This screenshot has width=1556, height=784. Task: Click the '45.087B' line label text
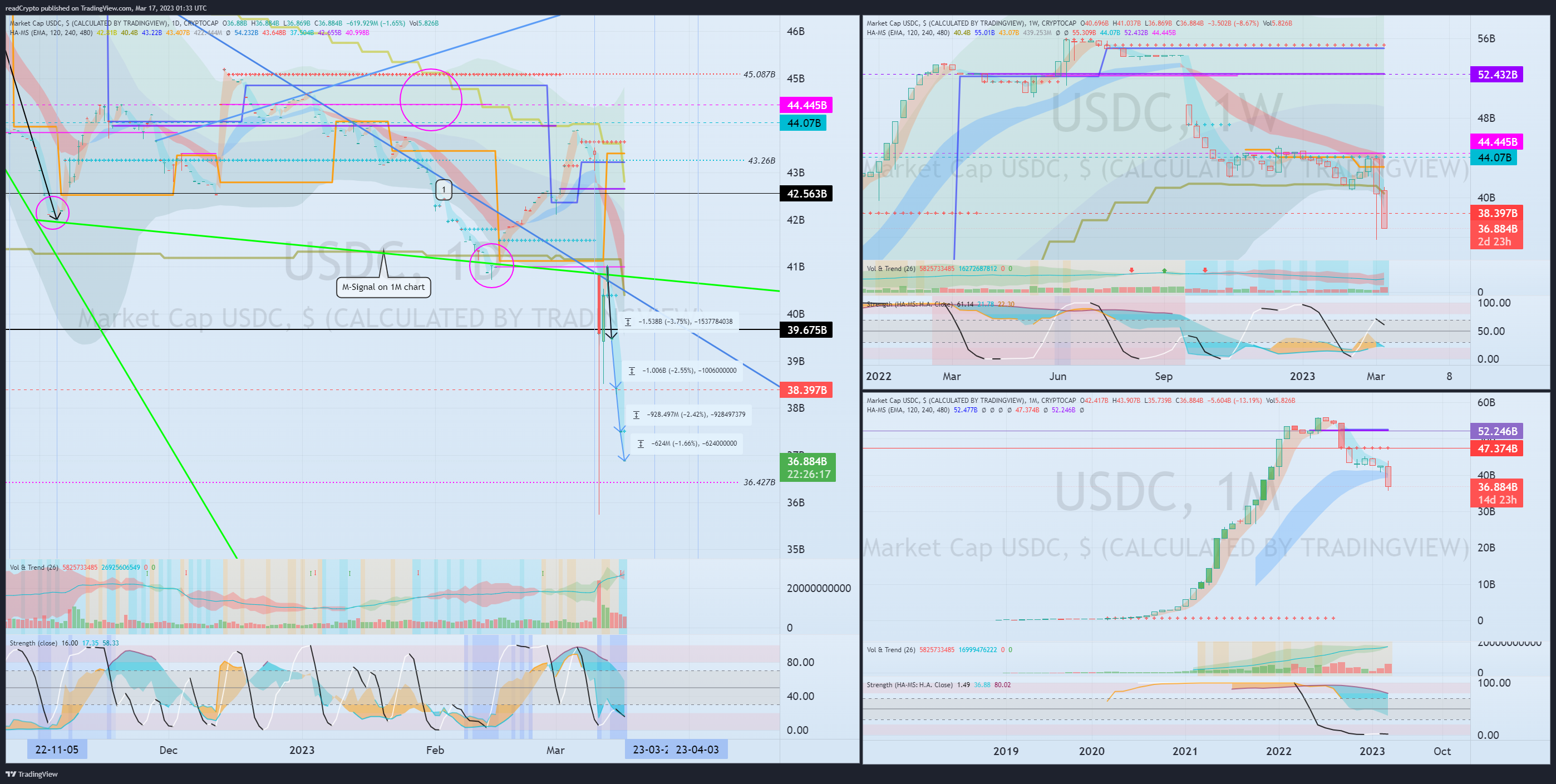click(759, 75)
